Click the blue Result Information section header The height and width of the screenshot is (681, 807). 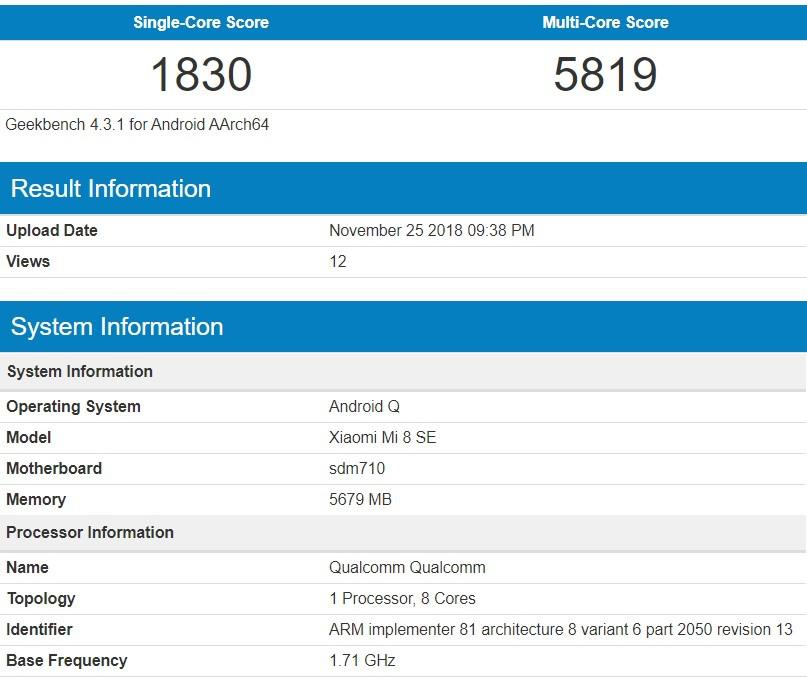(x=110, y=189)
